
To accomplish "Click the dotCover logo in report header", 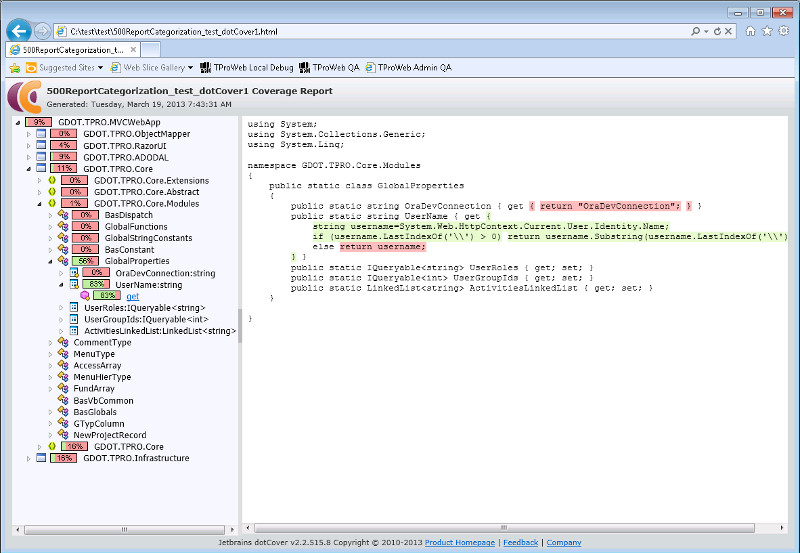I will coord(24,97).
